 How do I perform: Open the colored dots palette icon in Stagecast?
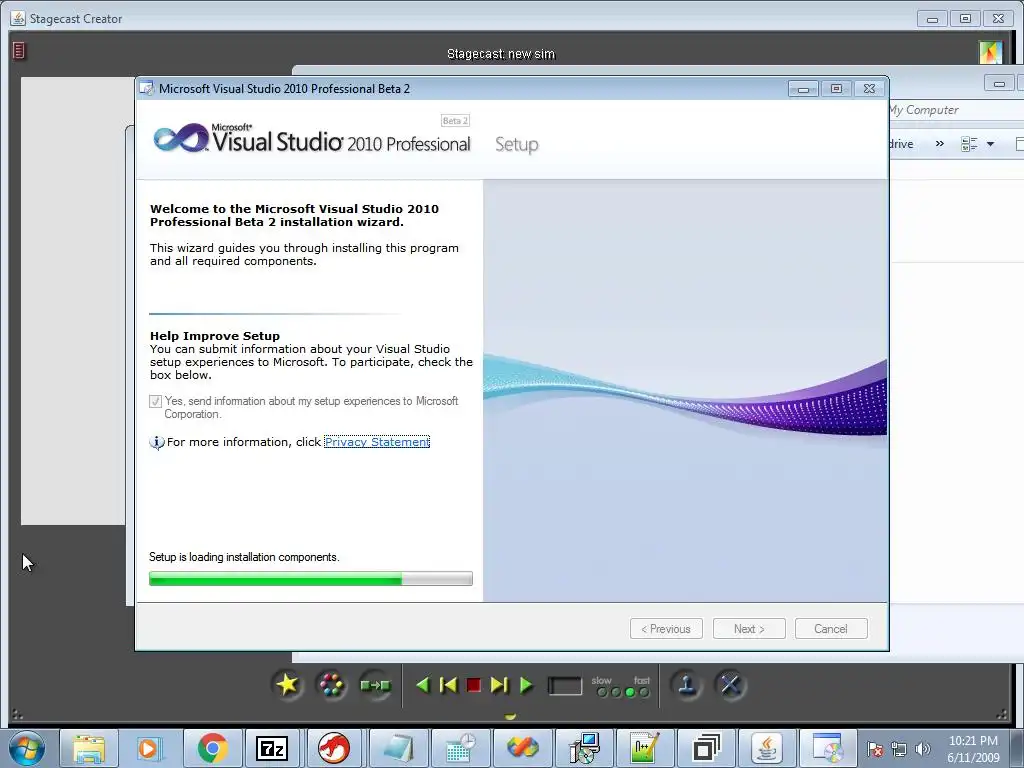(x=331, y=685)
